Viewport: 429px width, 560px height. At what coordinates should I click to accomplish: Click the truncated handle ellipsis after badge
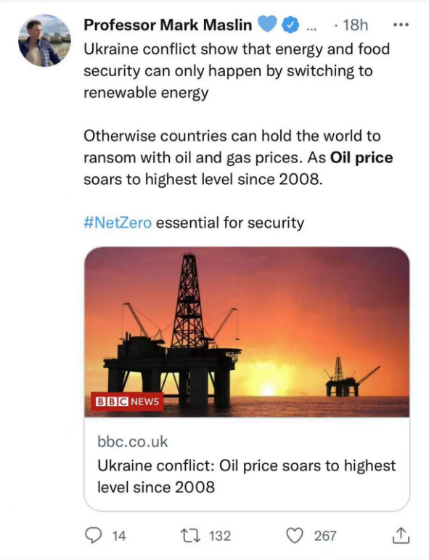[x=311, y=28]
